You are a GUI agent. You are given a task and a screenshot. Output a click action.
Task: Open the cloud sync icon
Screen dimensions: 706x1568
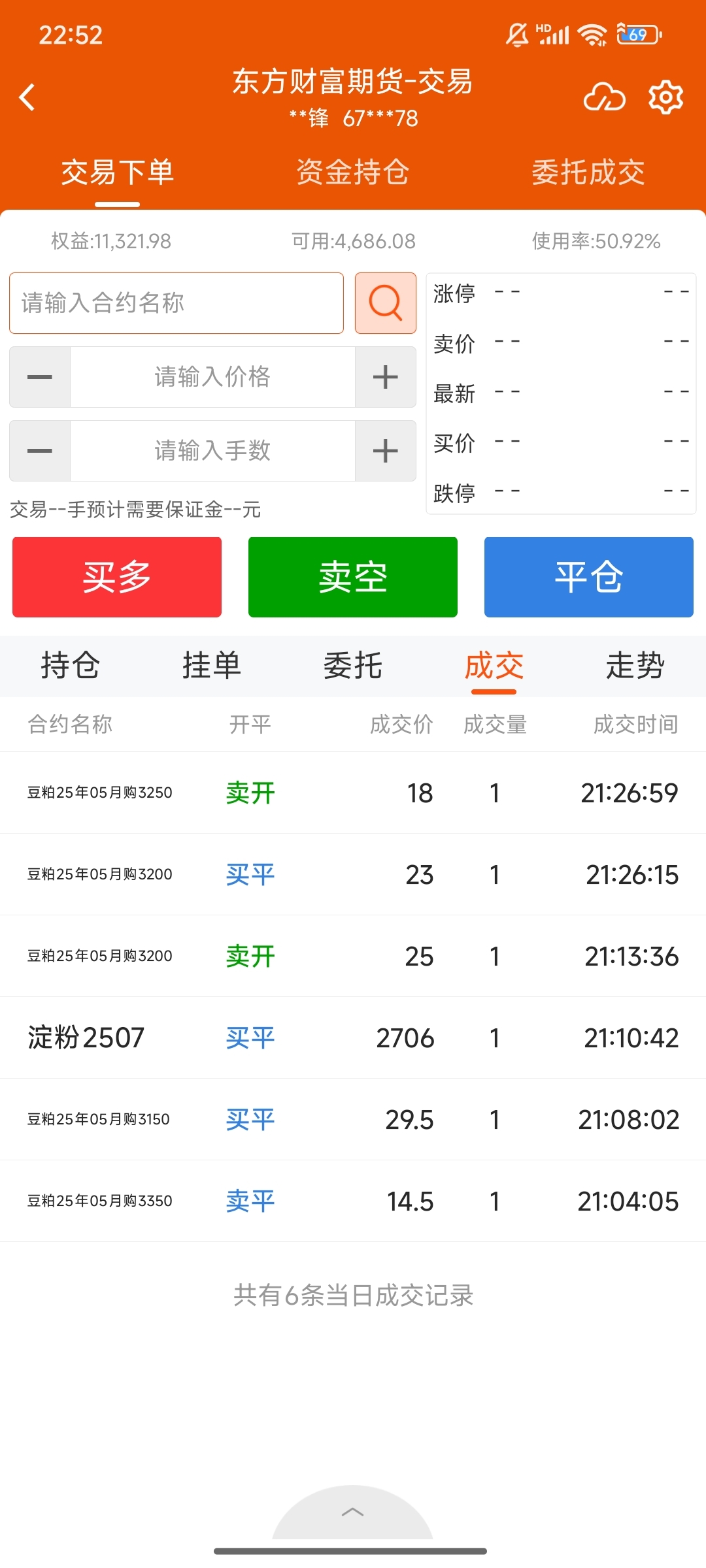pos(604,98)
